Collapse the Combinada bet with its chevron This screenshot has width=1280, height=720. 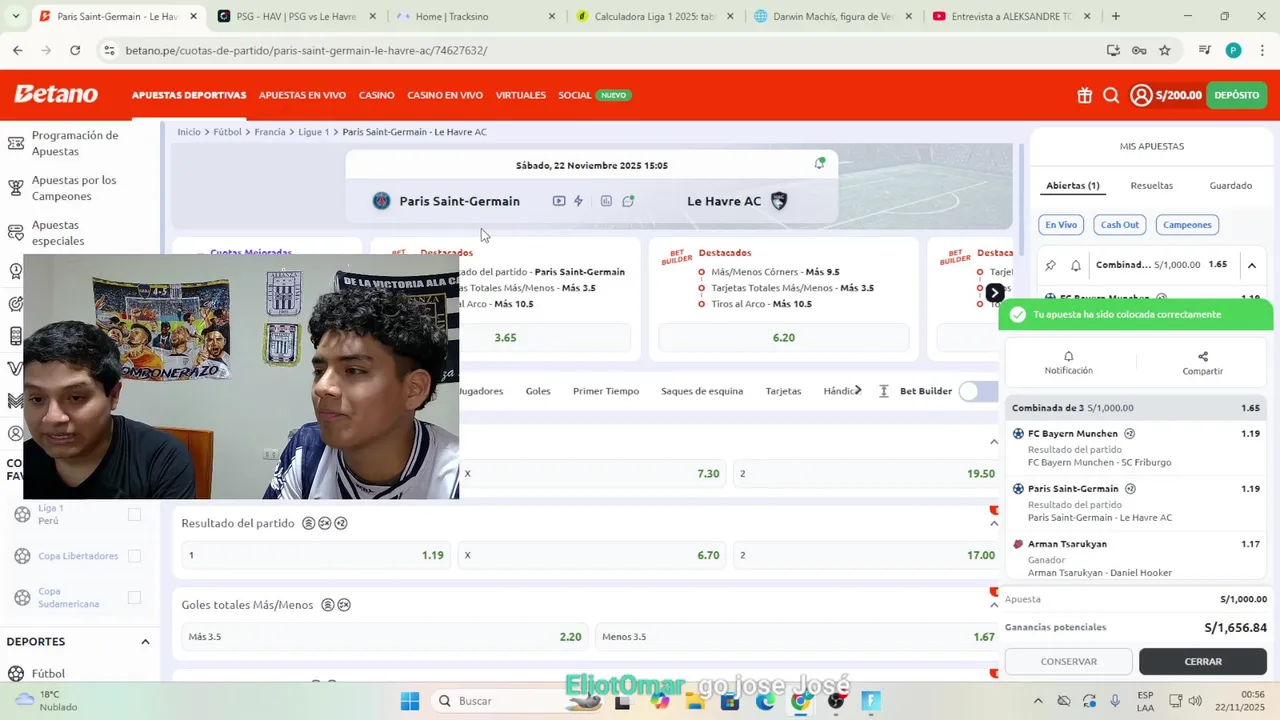(1252, 265)
